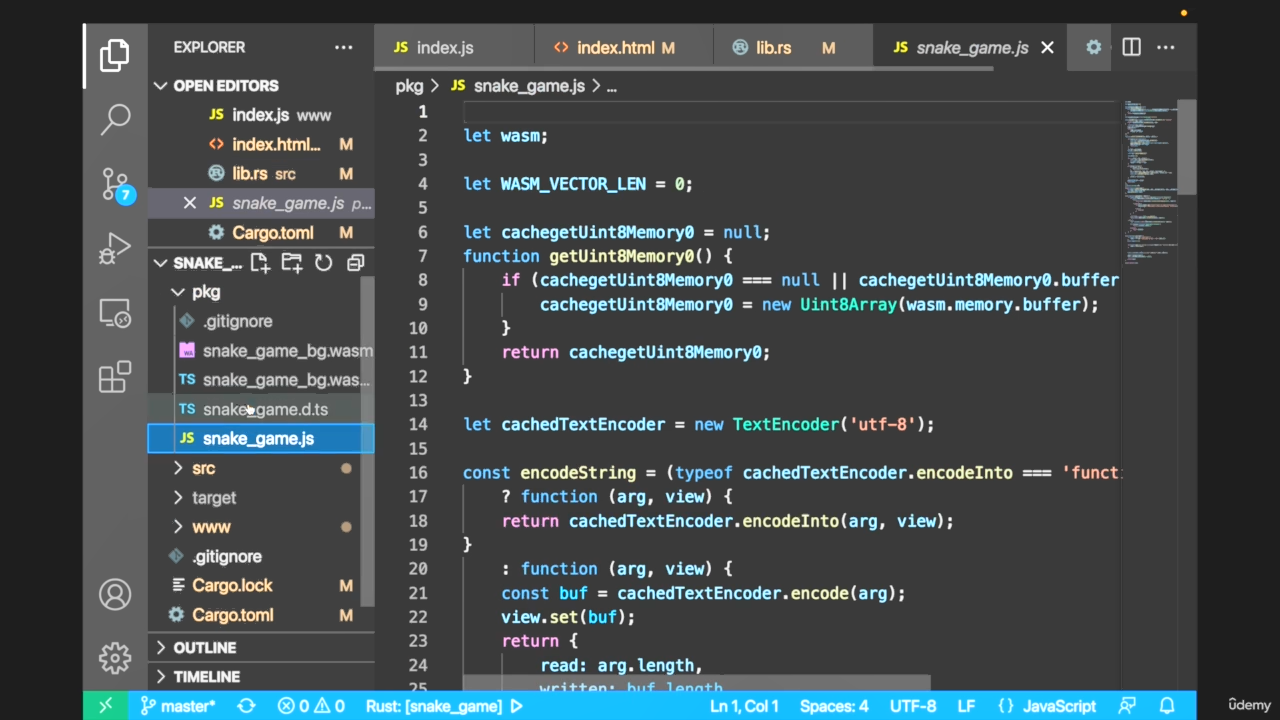Image resolution: width=1280 pixels, height=720 pixels.
Task: Click the master branch status button
Action: pyautogui.click(x=178, y=706)
